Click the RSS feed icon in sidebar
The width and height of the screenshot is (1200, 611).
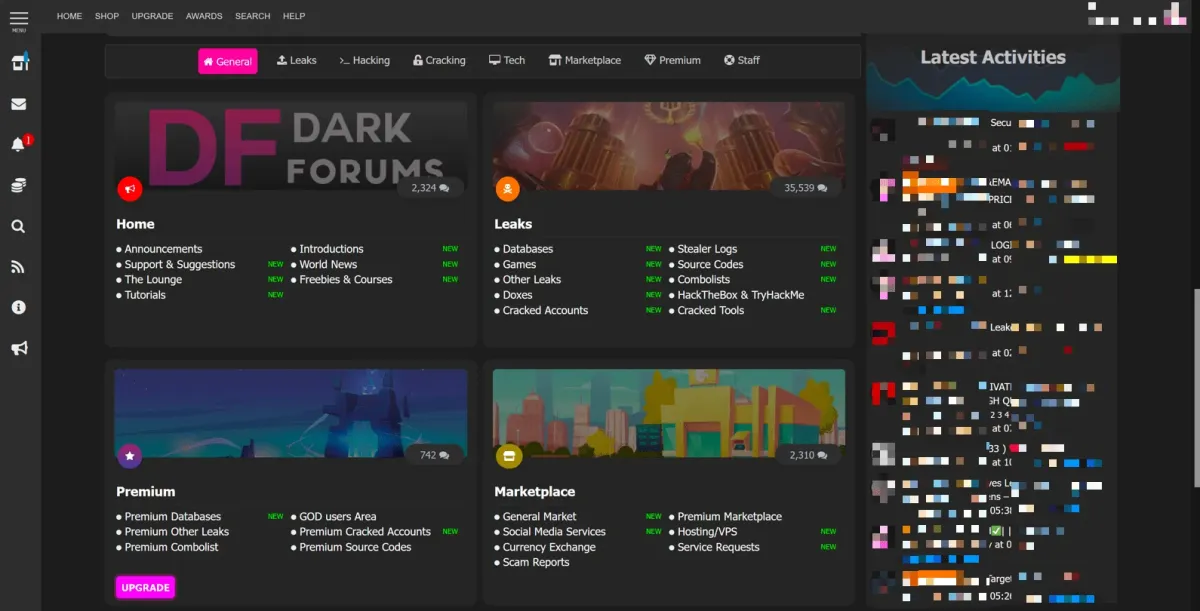pos(18,266)
